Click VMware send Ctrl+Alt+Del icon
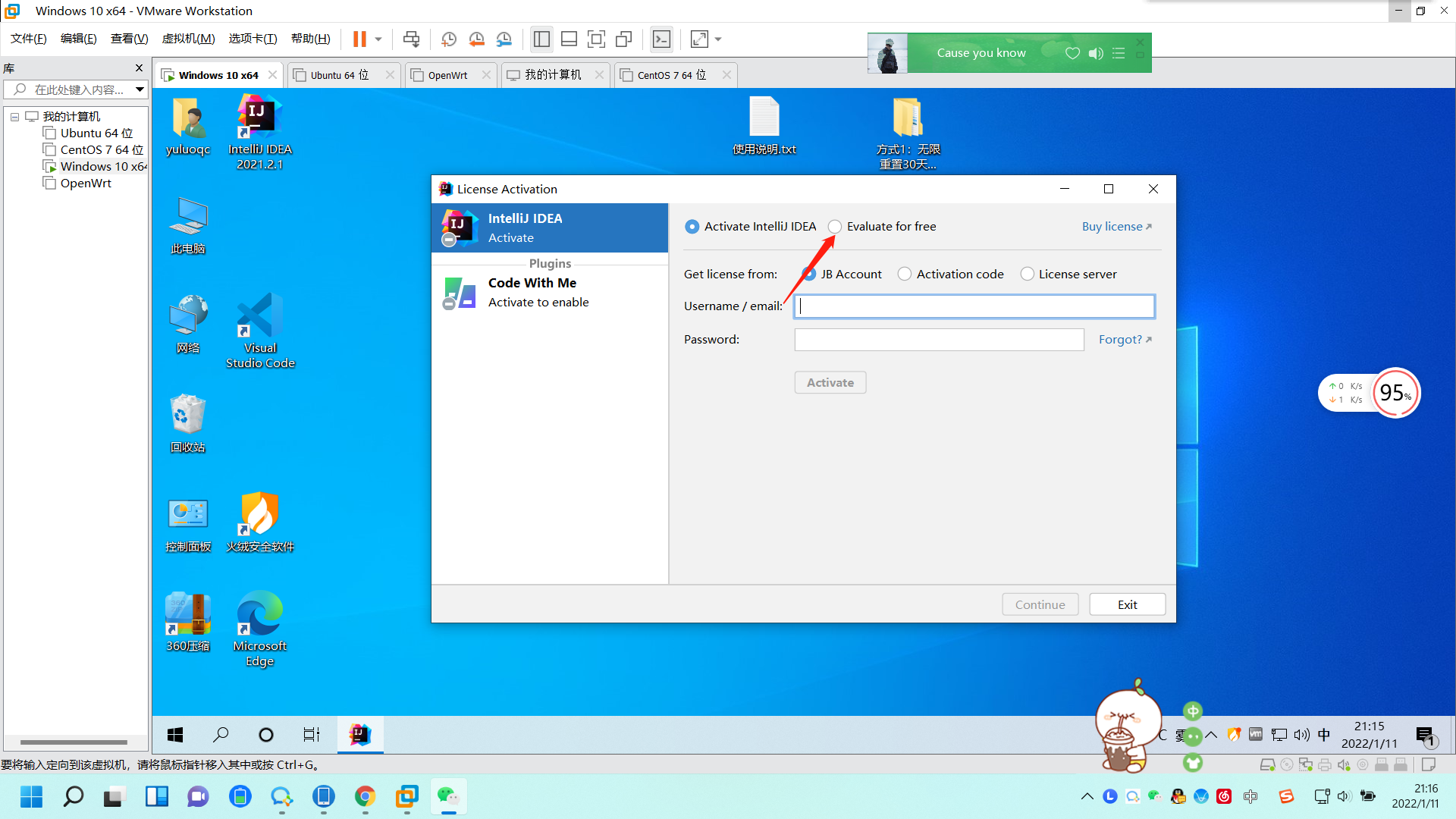 tap(411, 39)
